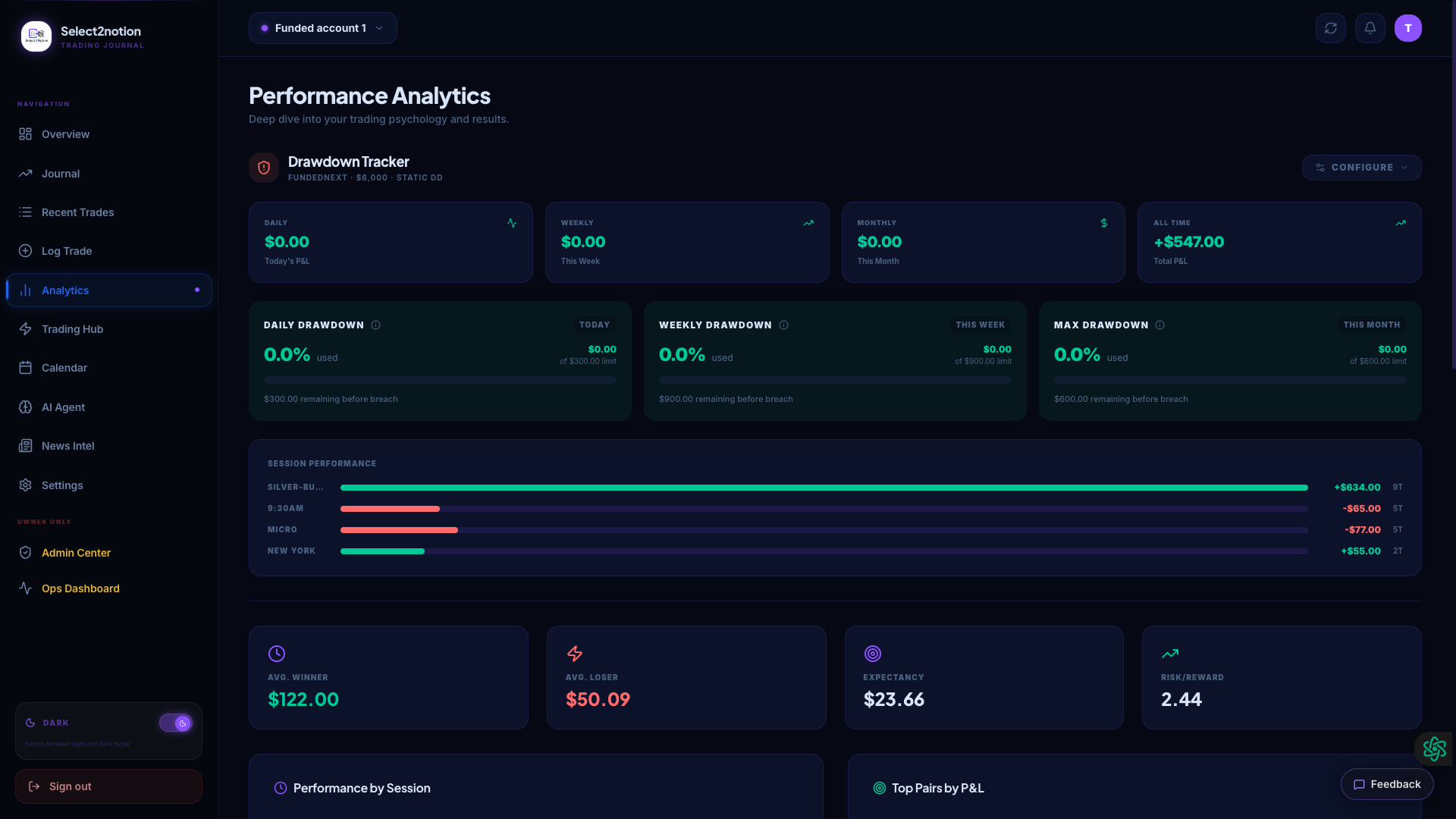
Task: Expand the Funded account 1 dropdown
Action: pyautogui.click(x=323, y=28)
